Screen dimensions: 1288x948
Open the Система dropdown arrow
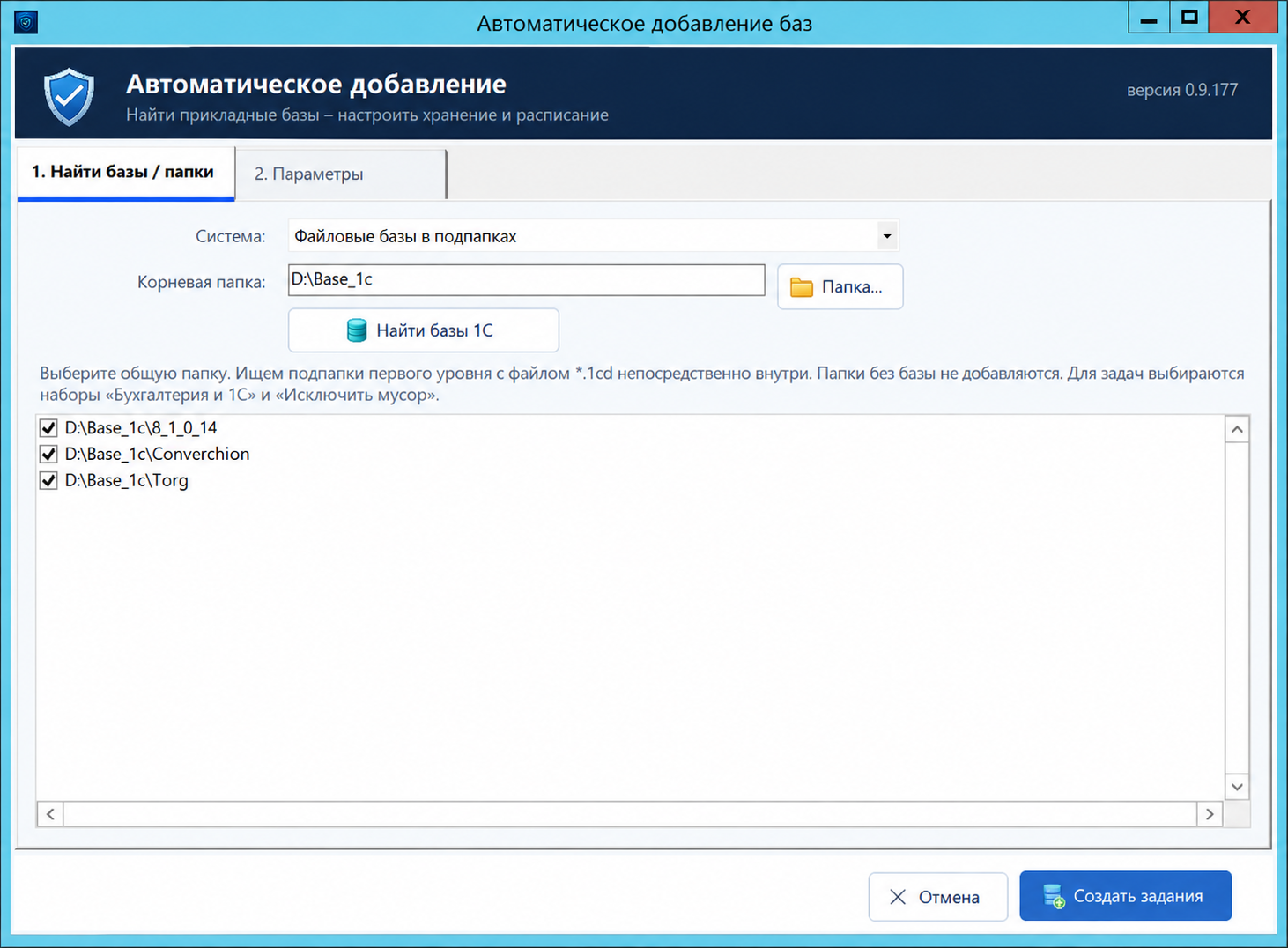[x=887, y=236]
